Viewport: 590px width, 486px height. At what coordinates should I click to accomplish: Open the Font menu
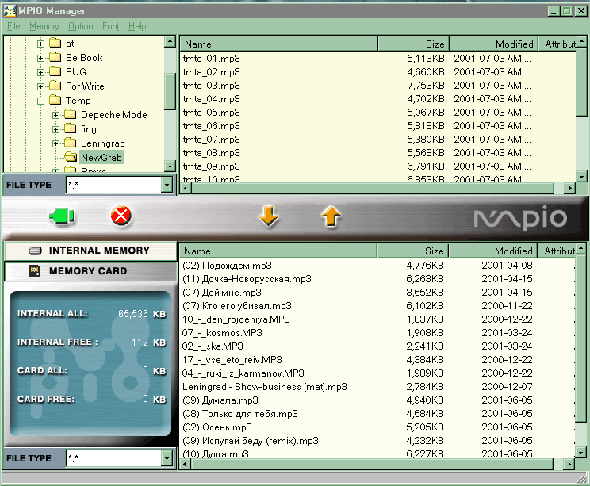[x=110, y=26]
